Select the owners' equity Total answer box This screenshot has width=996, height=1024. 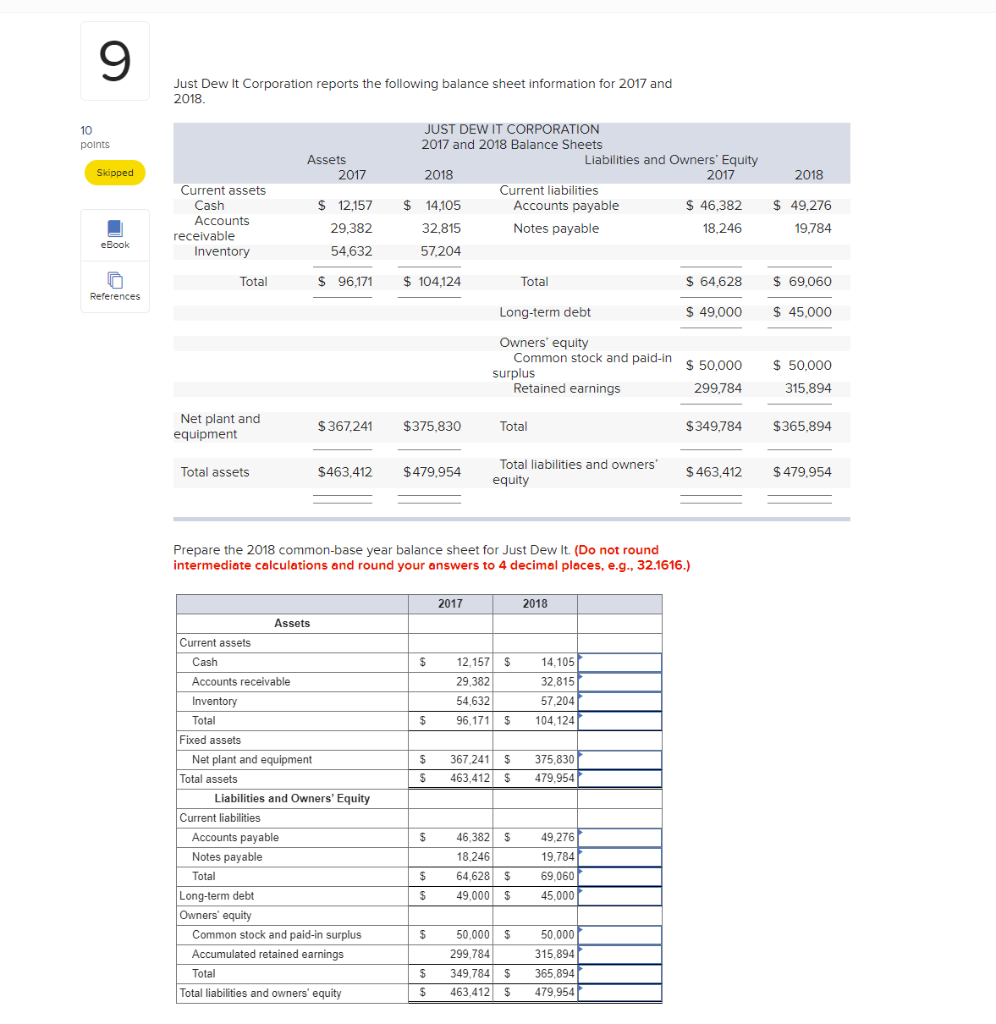pos(620,973)
